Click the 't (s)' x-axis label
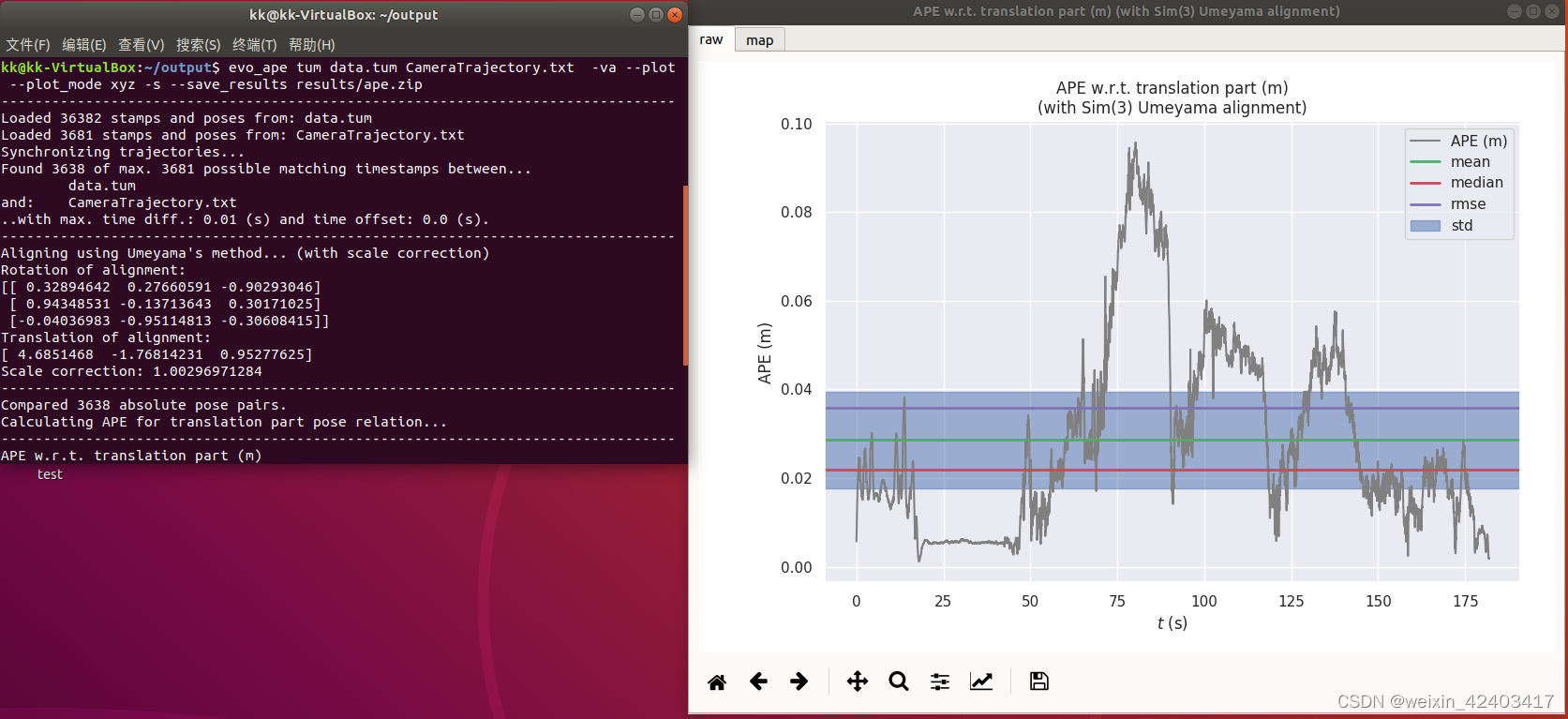Screen dimensions: 1568x719 coord(1172,622)
